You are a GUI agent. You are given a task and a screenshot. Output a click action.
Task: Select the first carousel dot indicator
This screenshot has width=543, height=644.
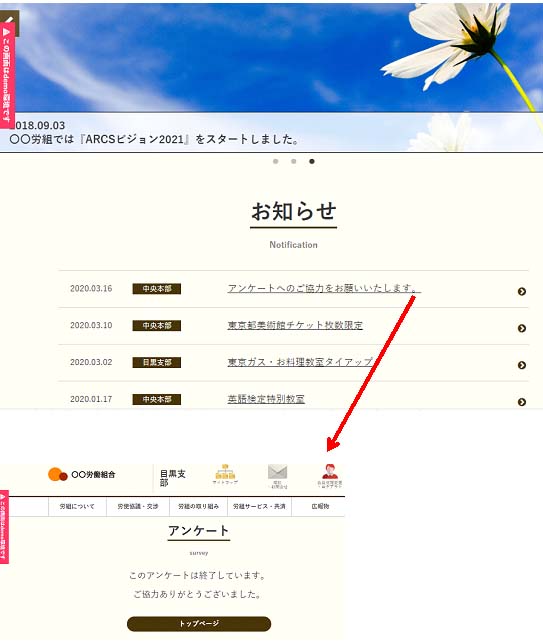tap(276, 161)
